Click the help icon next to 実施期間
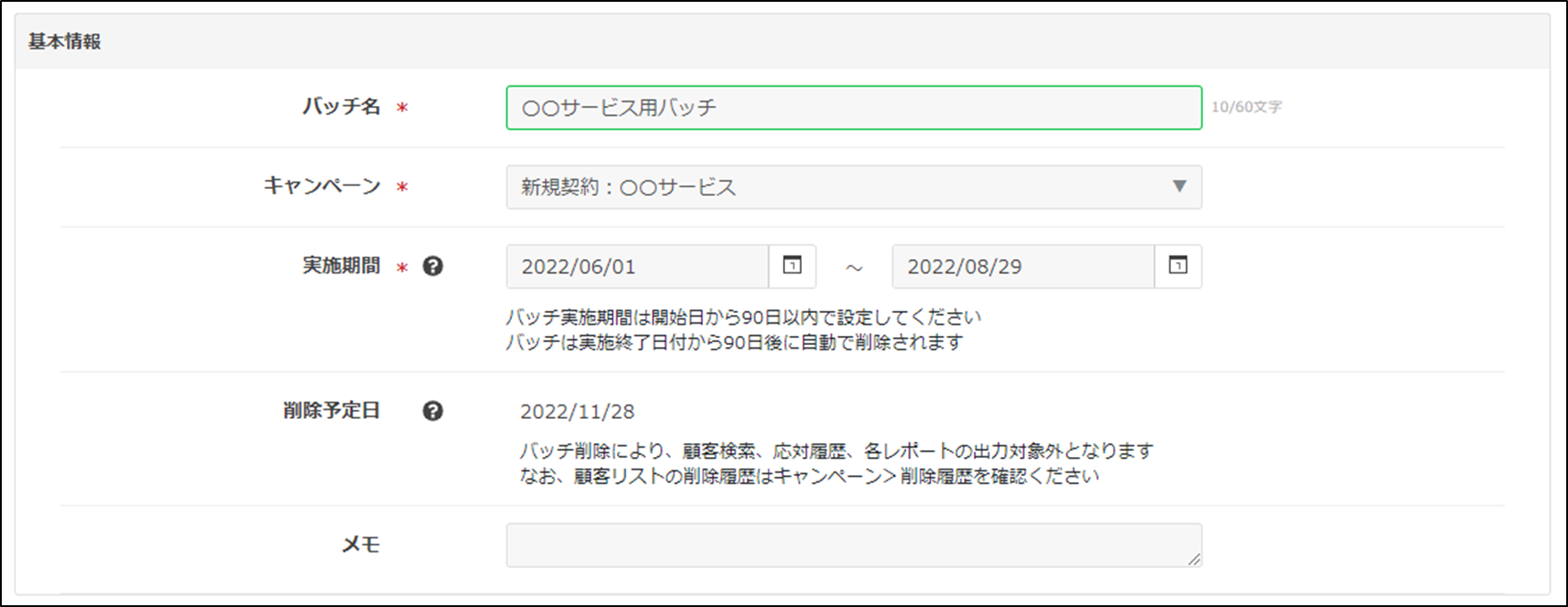Viewport: 1568px width, 607px height. 433,267
